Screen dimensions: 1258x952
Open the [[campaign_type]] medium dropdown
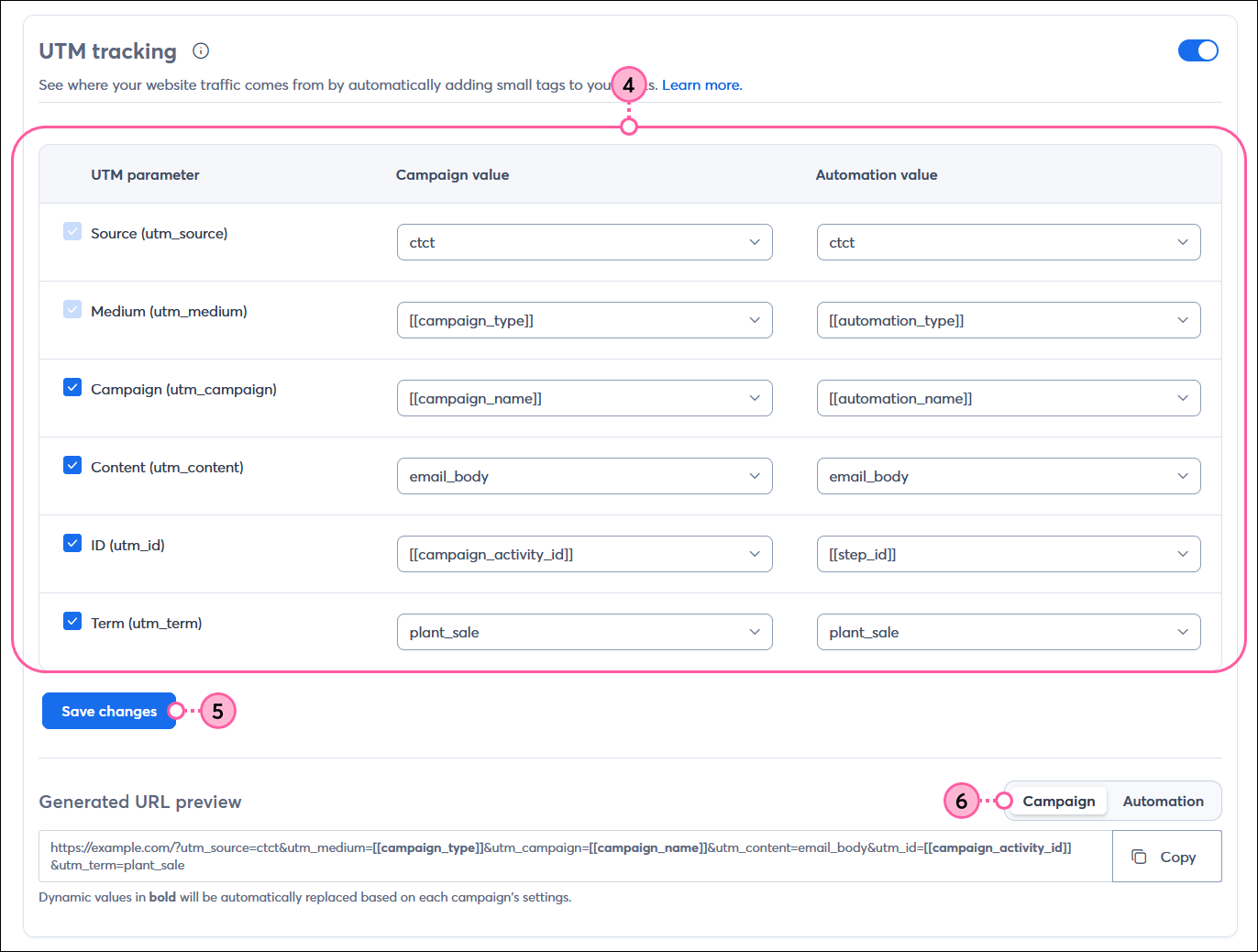pyautogui.click(x=584, y=320)
